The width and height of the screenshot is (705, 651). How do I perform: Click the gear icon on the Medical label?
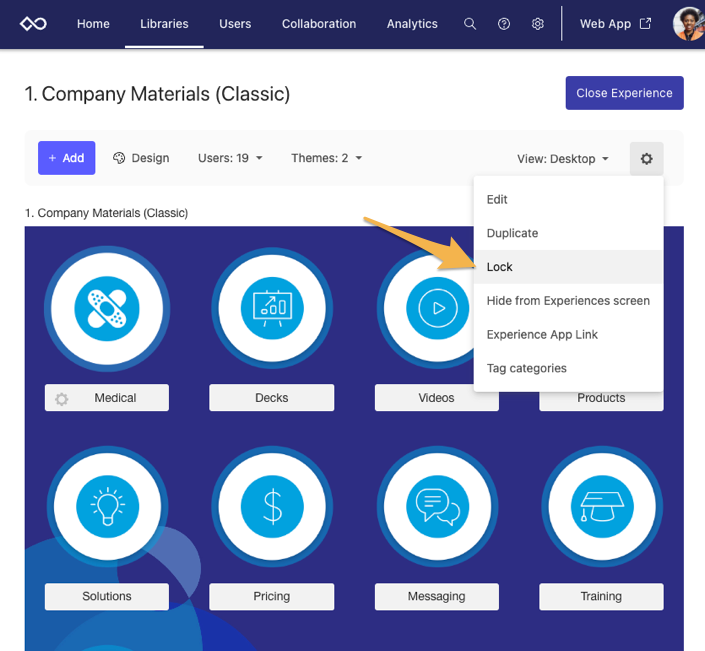62,399
